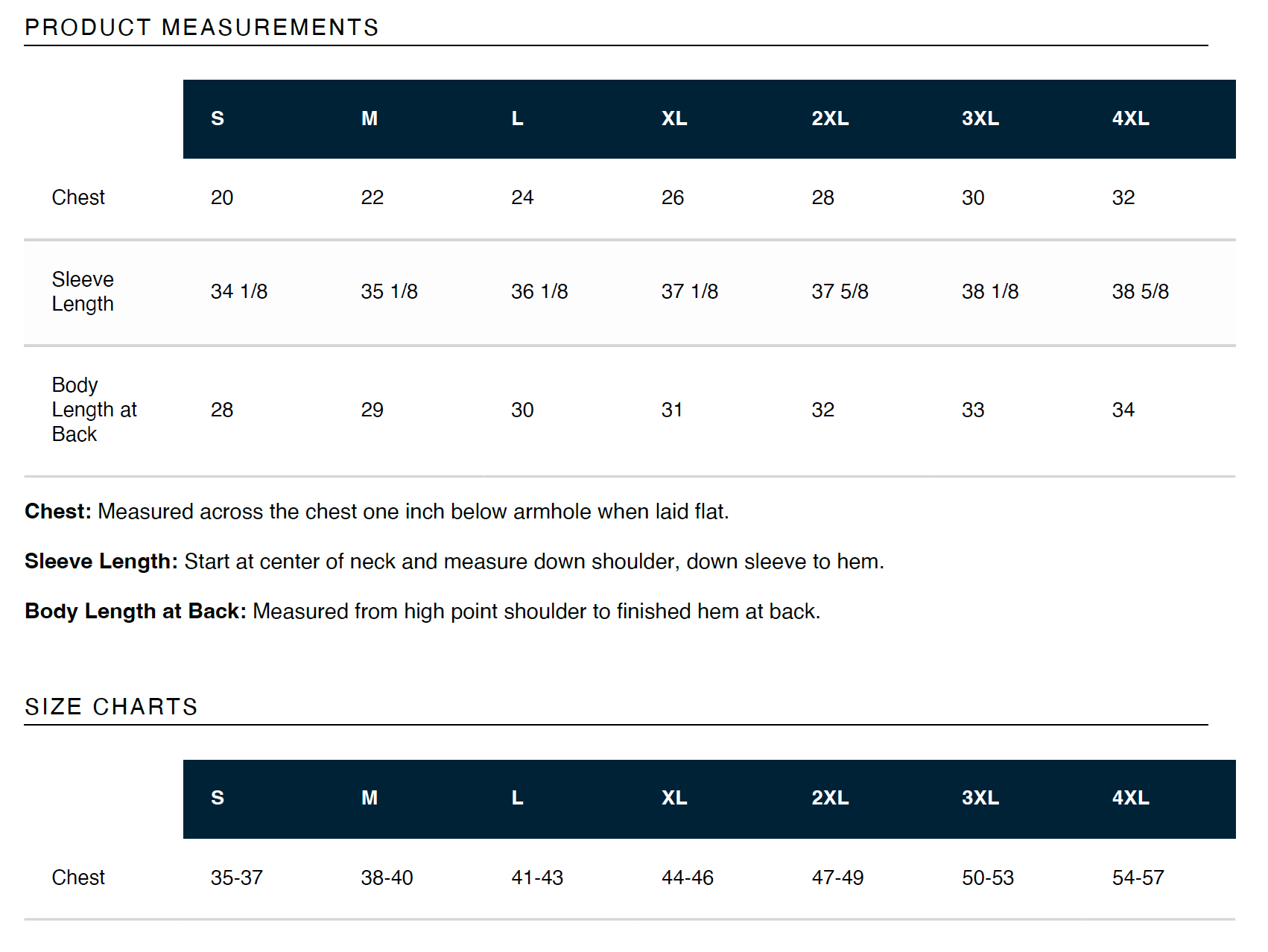Viewport: 1268px width, 952px height.
Task: Select XL column header in Product Measurements table
Action: (674, 118)
